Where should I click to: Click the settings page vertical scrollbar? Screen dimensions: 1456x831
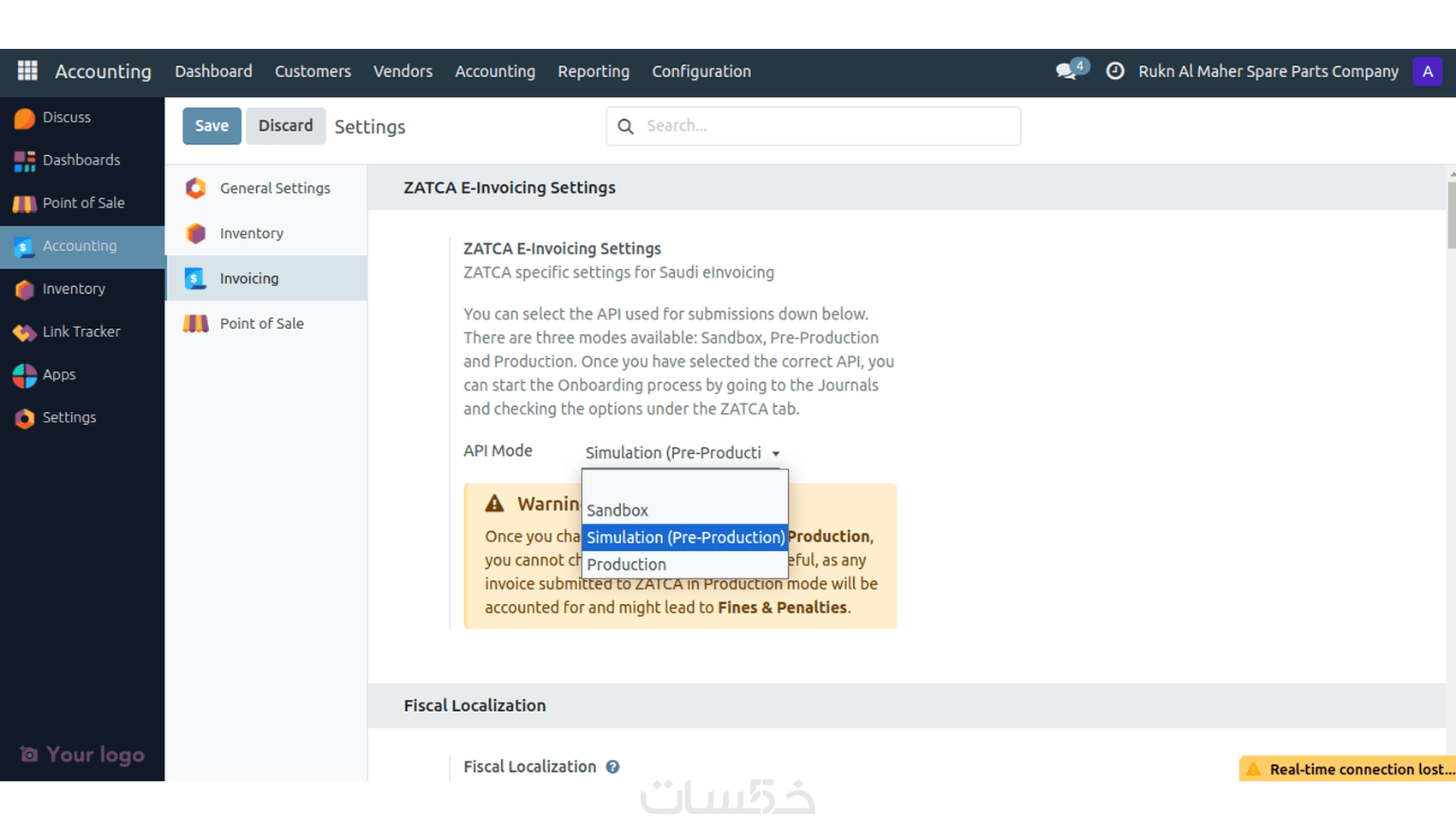[x=1451, y=215]
